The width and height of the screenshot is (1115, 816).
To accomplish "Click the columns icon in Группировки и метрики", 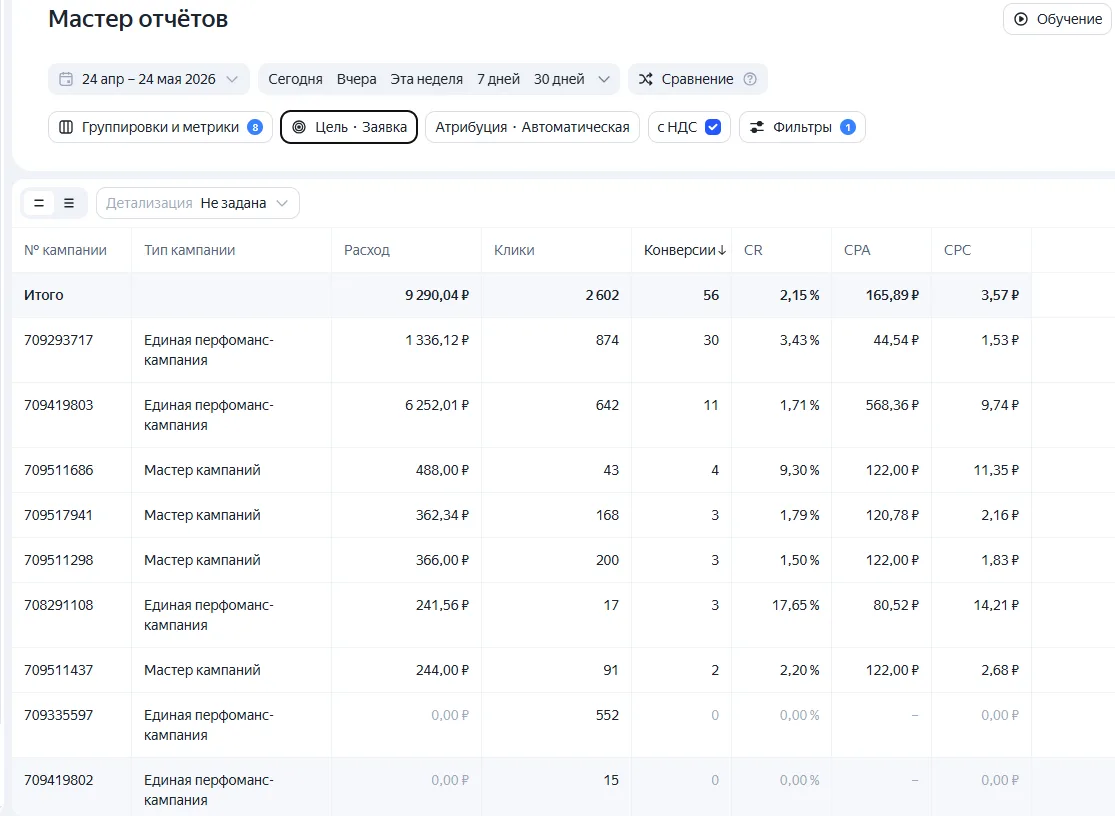I will pos(66,127).
